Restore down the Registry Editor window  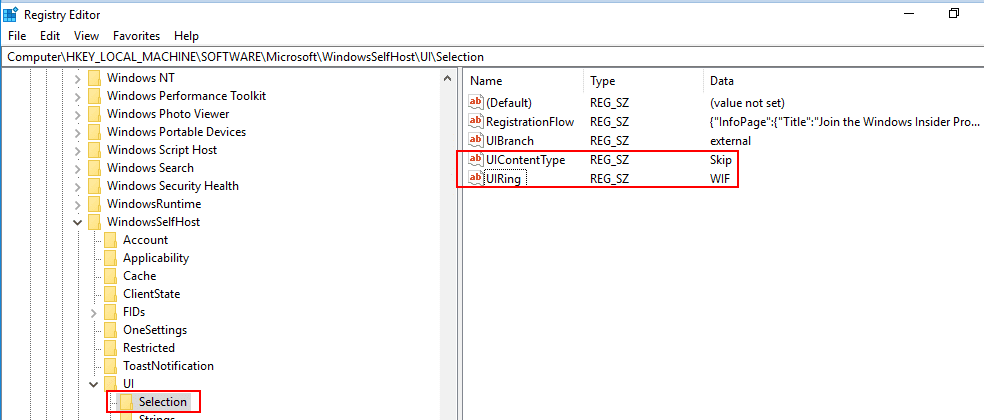[954, 13]
